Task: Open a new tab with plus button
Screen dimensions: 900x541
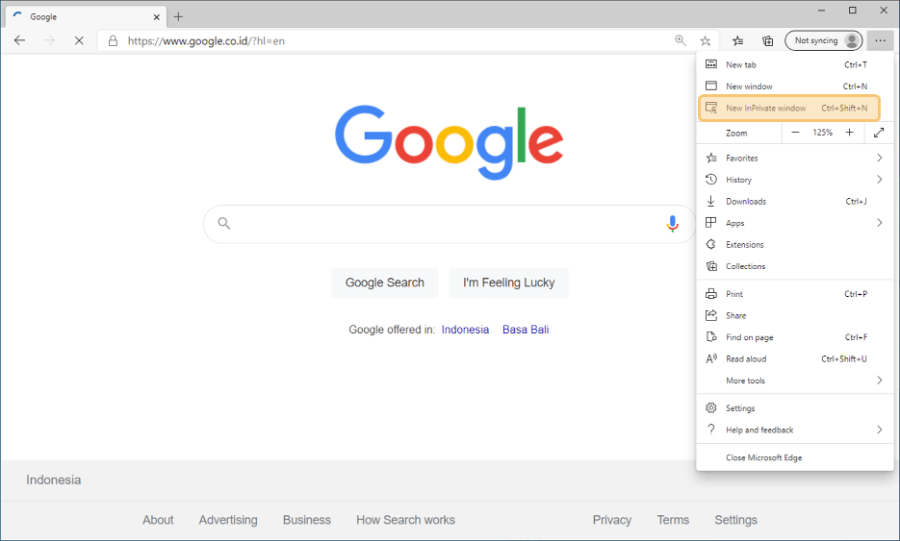Action: [179, 17]
